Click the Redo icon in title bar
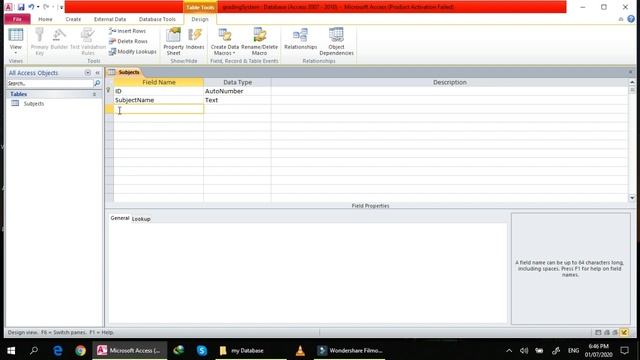Viewport: 640px width, 360px height. point(46,7)
